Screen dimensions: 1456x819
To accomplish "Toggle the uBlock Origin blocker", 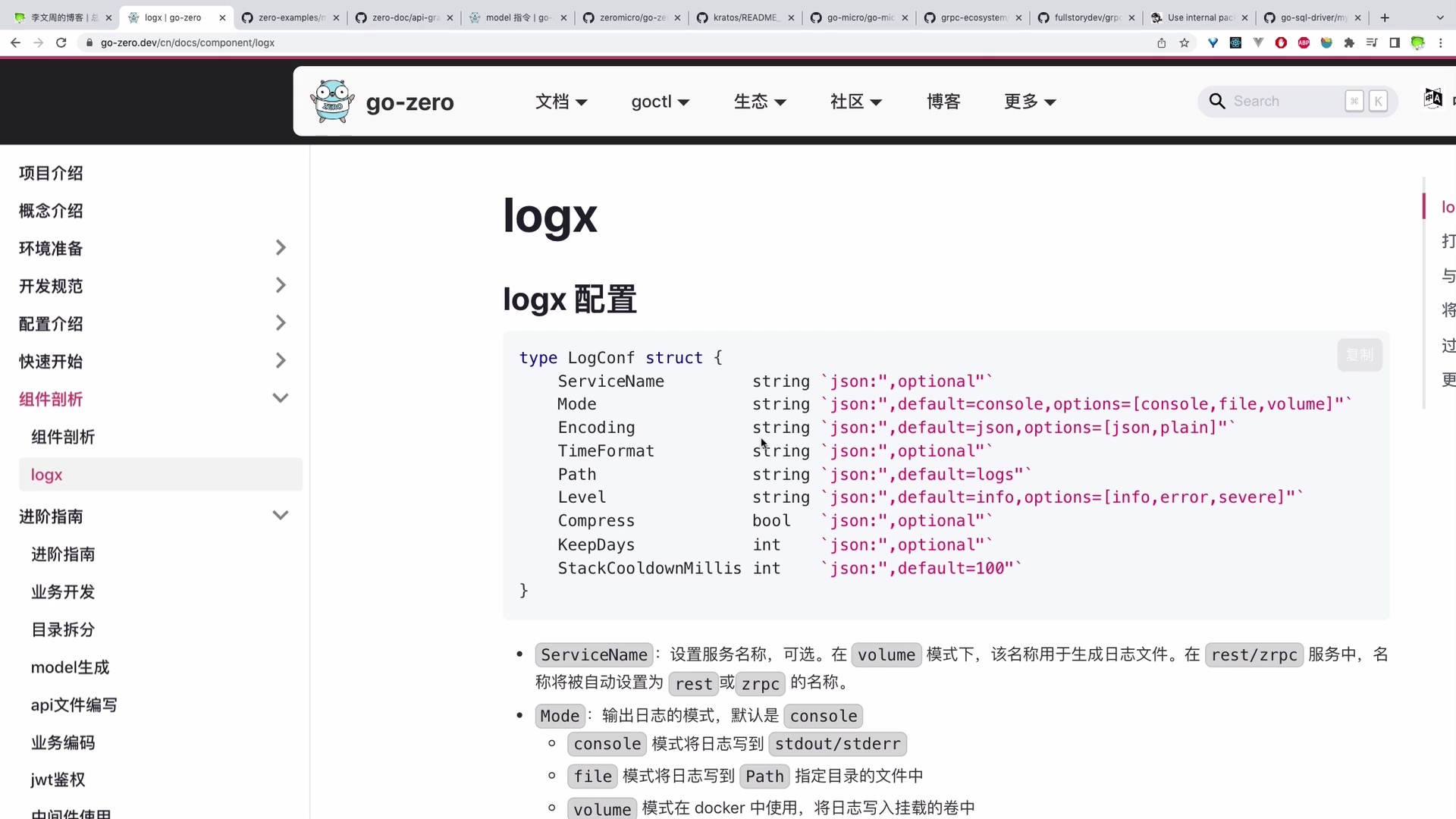I will pos(1280,43).
